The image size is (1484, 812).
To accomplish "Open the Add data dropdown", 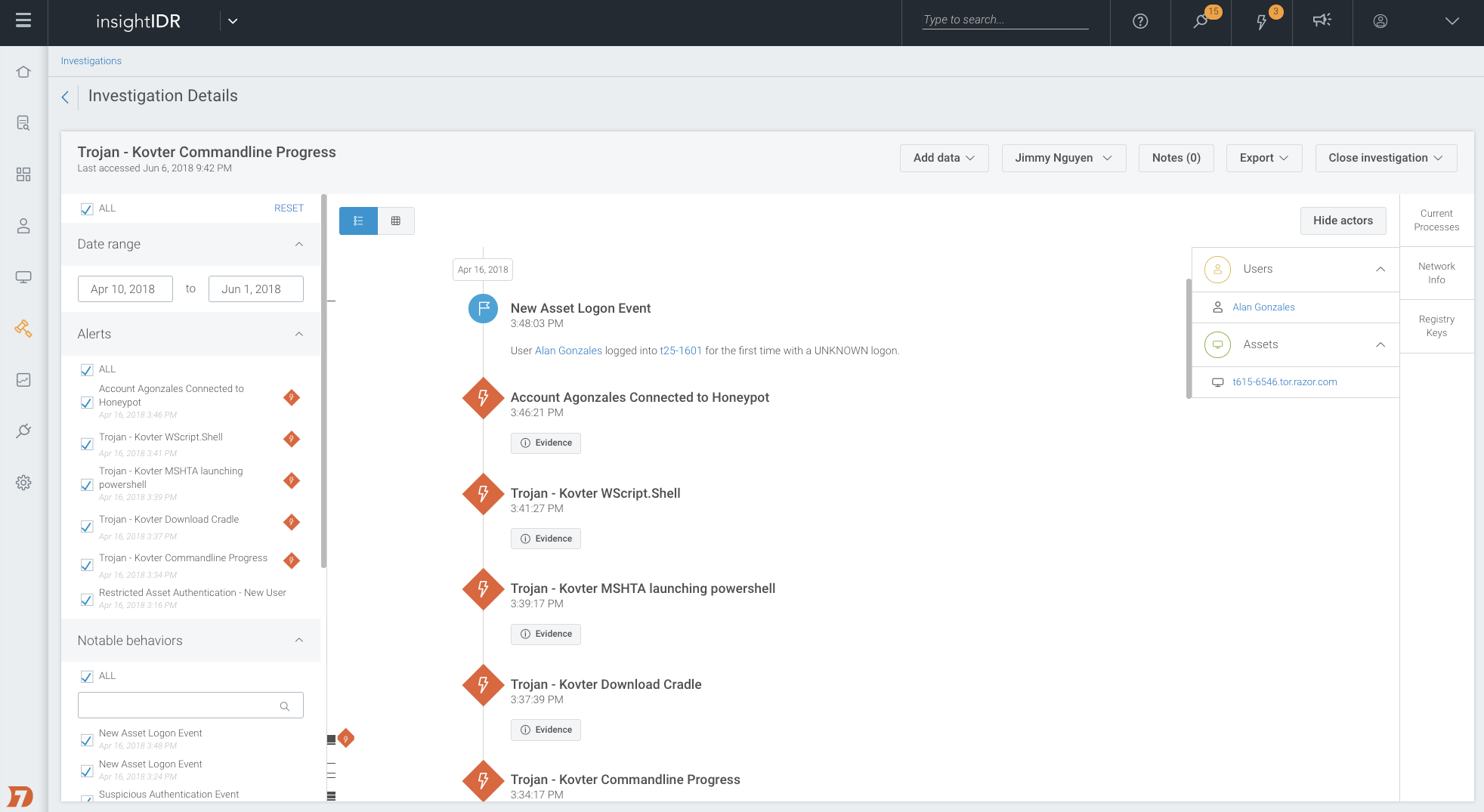I will [x=944, y=158].
